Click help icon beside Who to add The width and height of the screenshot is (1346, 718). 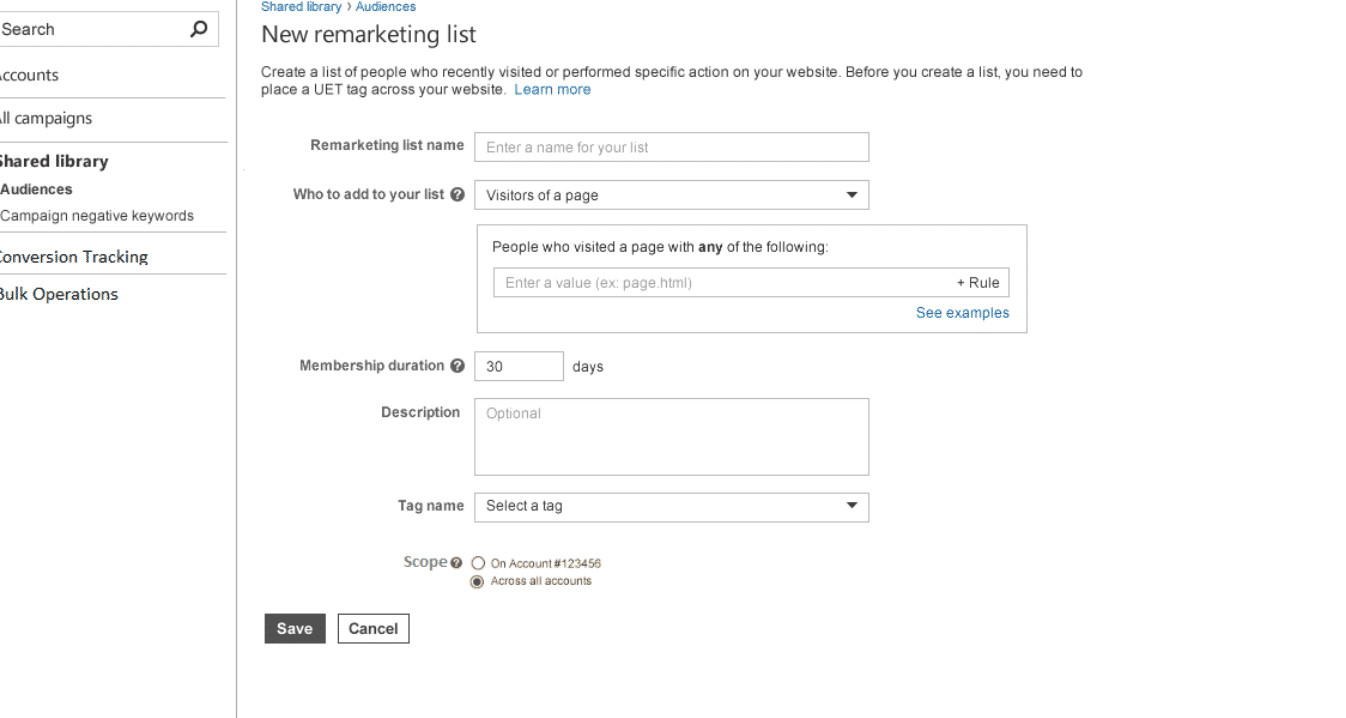[x=457, y=195]
